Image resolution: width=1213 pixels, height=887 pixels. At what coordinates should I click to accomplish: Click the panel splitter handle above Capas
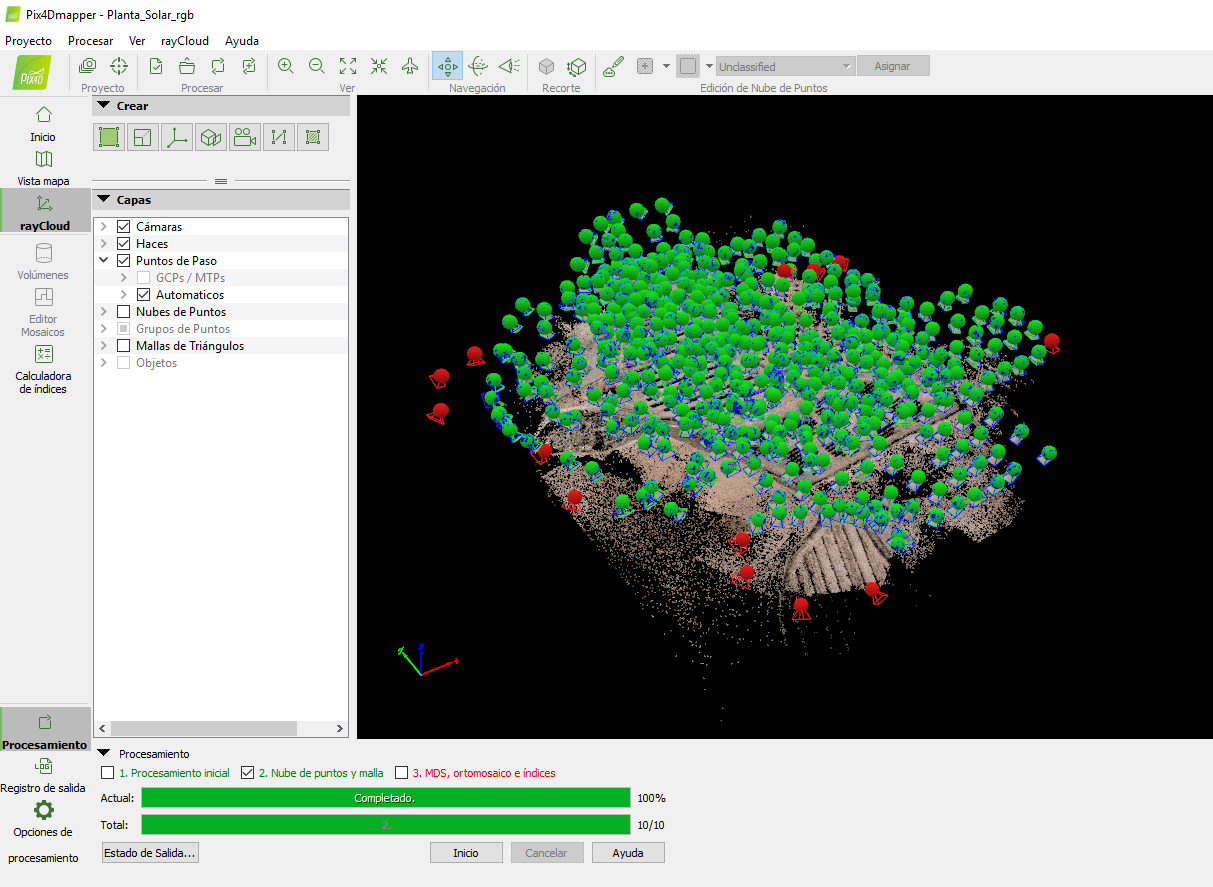[221, 181]
